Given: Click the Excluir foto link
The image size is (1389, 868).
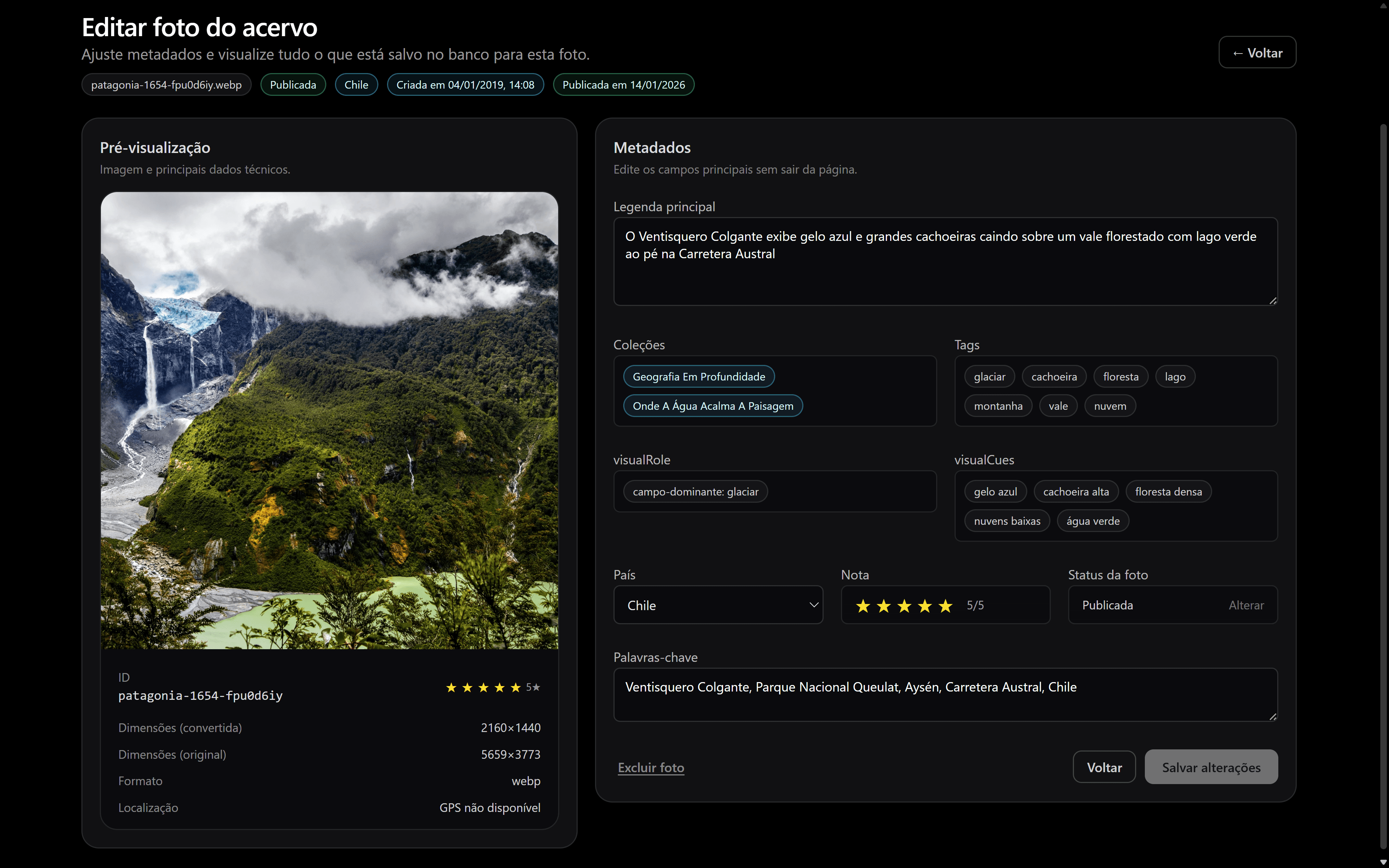Looking at the screenshot, I should coord(650,767).
